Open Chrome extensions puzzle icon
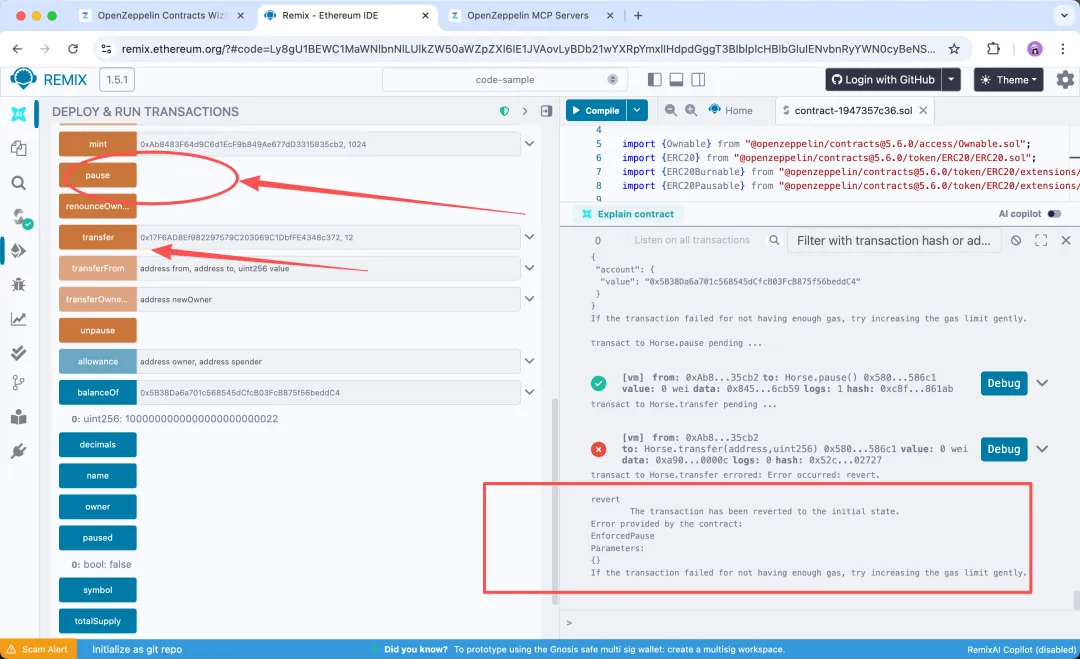 tap(993, 49)
